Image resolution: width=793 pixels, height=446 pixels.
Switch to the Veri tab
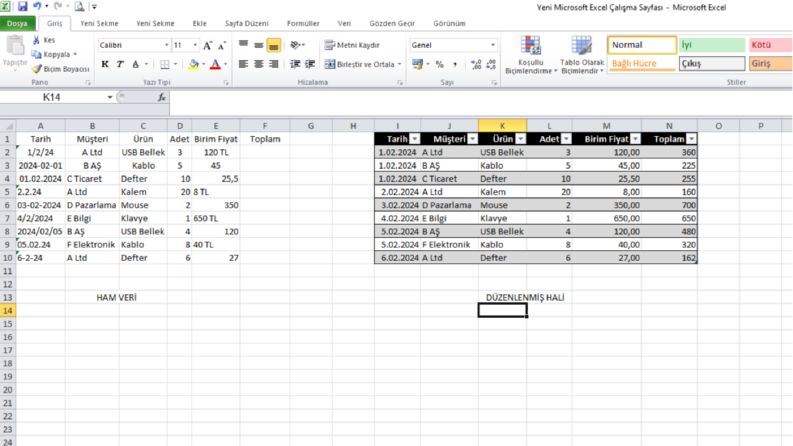344,23
